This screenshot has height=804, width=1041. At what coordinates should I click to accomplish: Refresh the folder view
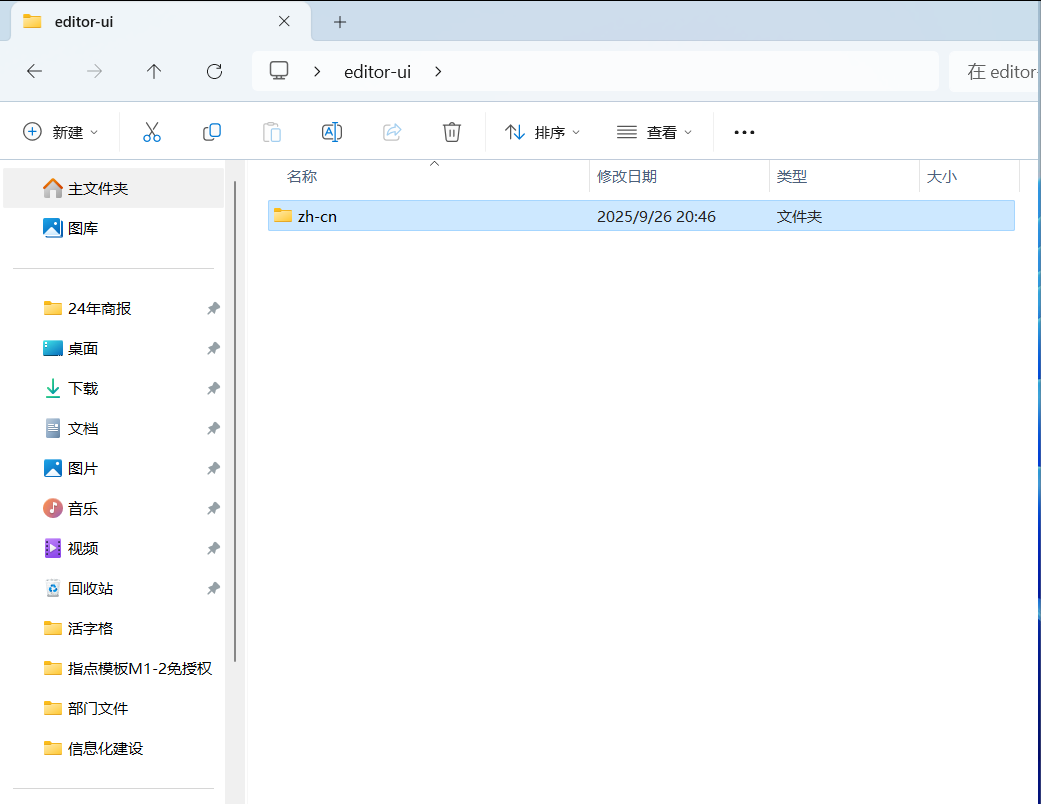click(x=214, y=71)
